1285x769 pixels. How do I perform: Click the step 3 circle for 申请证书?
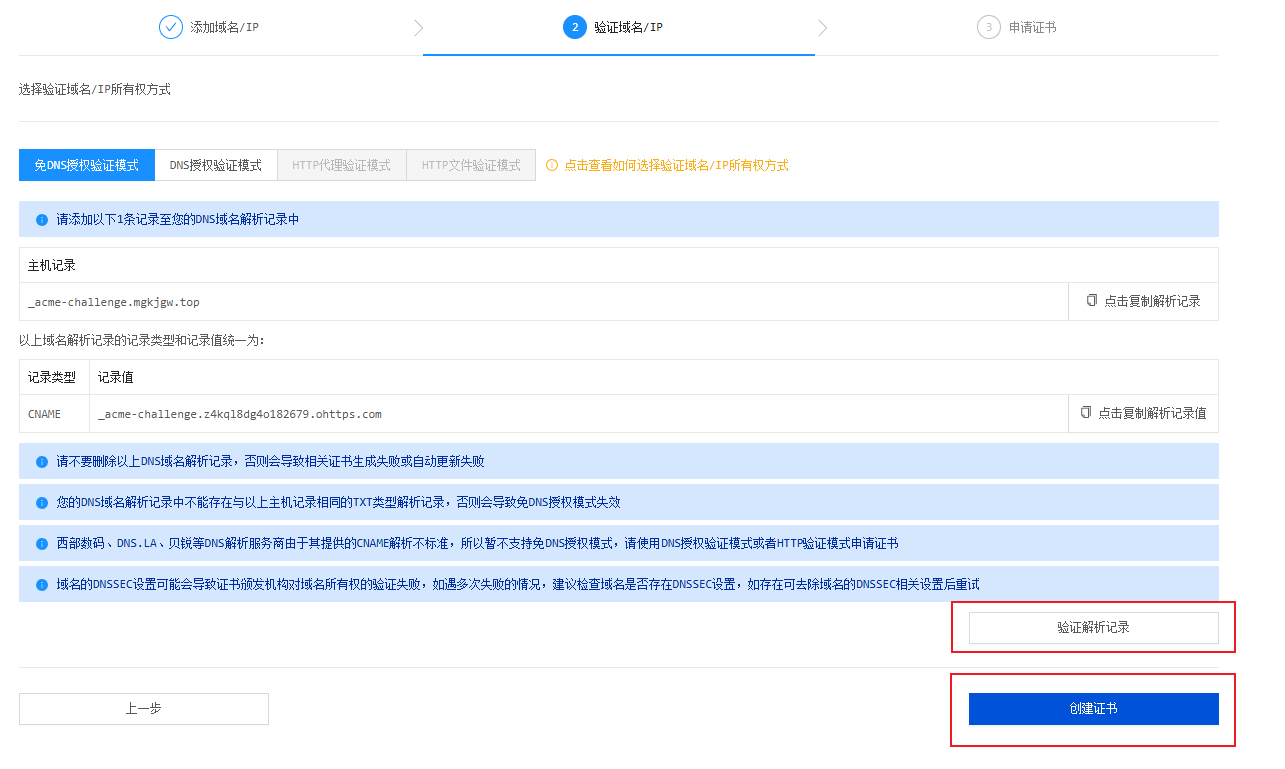(x=988, y=27)
